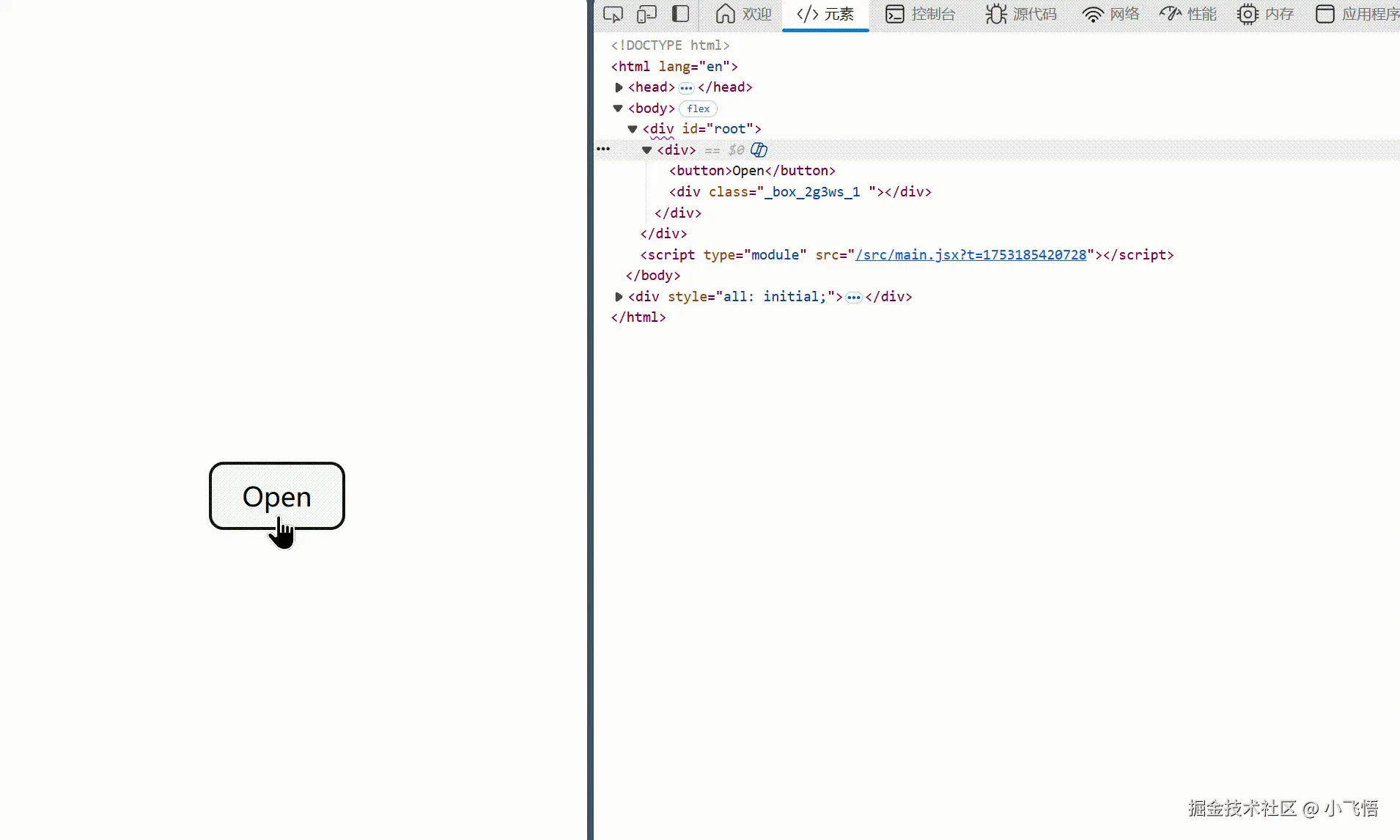Click the three-dot menu beside selected div

tap(603, 150)
